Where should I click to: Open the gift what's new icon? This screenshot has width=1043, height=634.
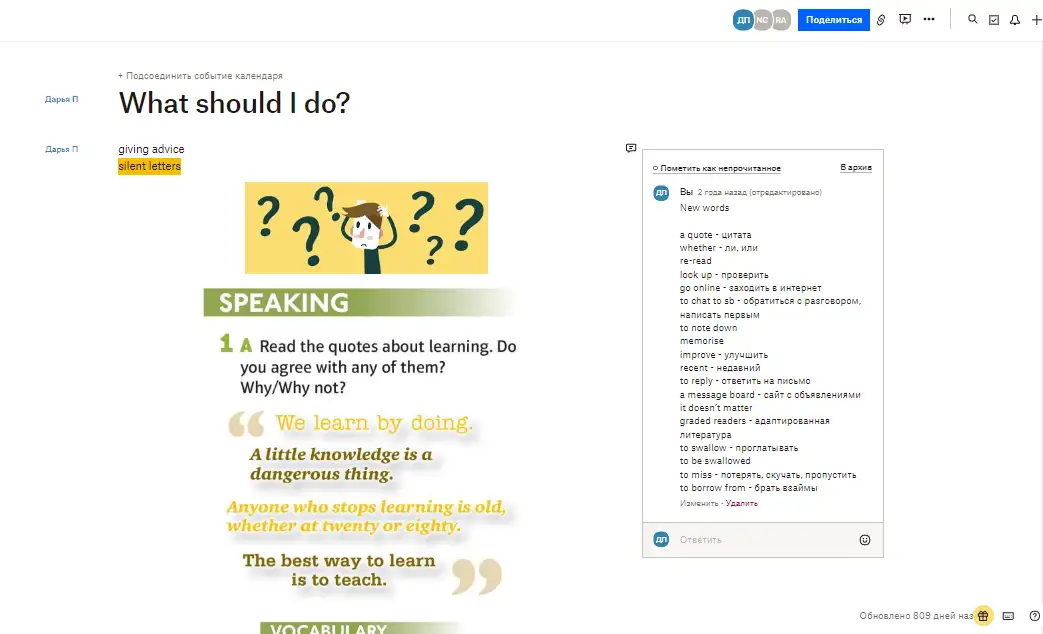(983, 615)
